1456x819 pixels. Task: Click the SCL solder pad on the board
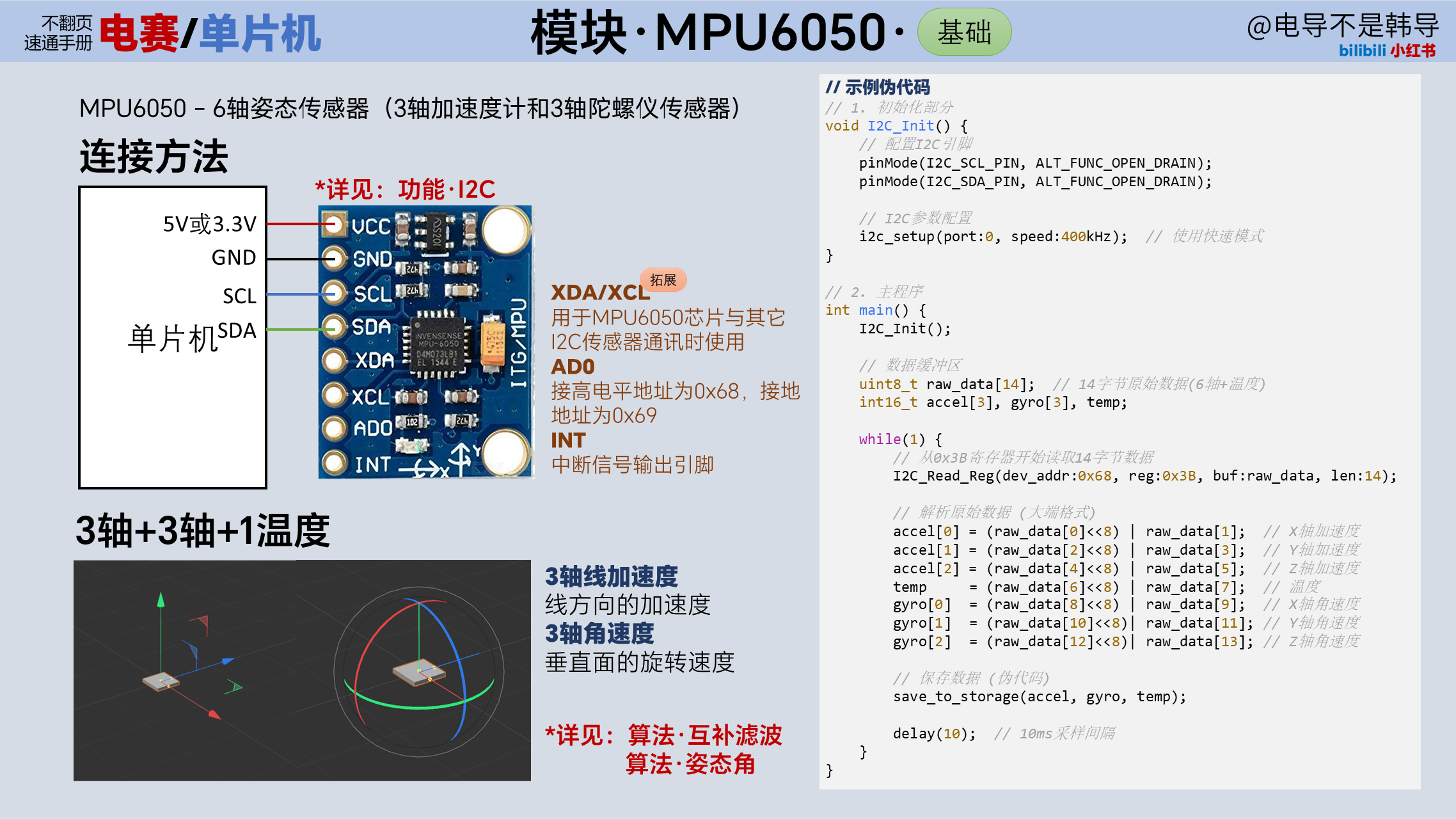point(333,294)
